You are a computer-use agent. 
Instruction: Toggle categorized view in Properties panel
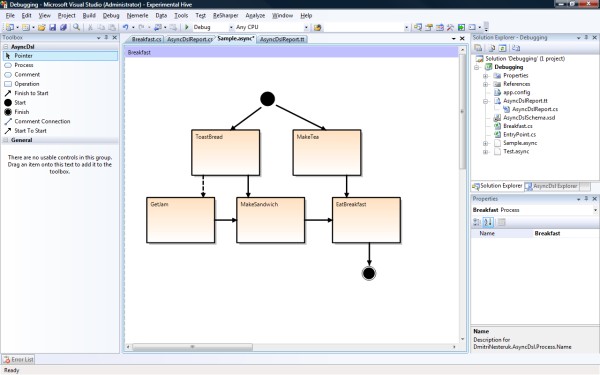click(477, 222)
